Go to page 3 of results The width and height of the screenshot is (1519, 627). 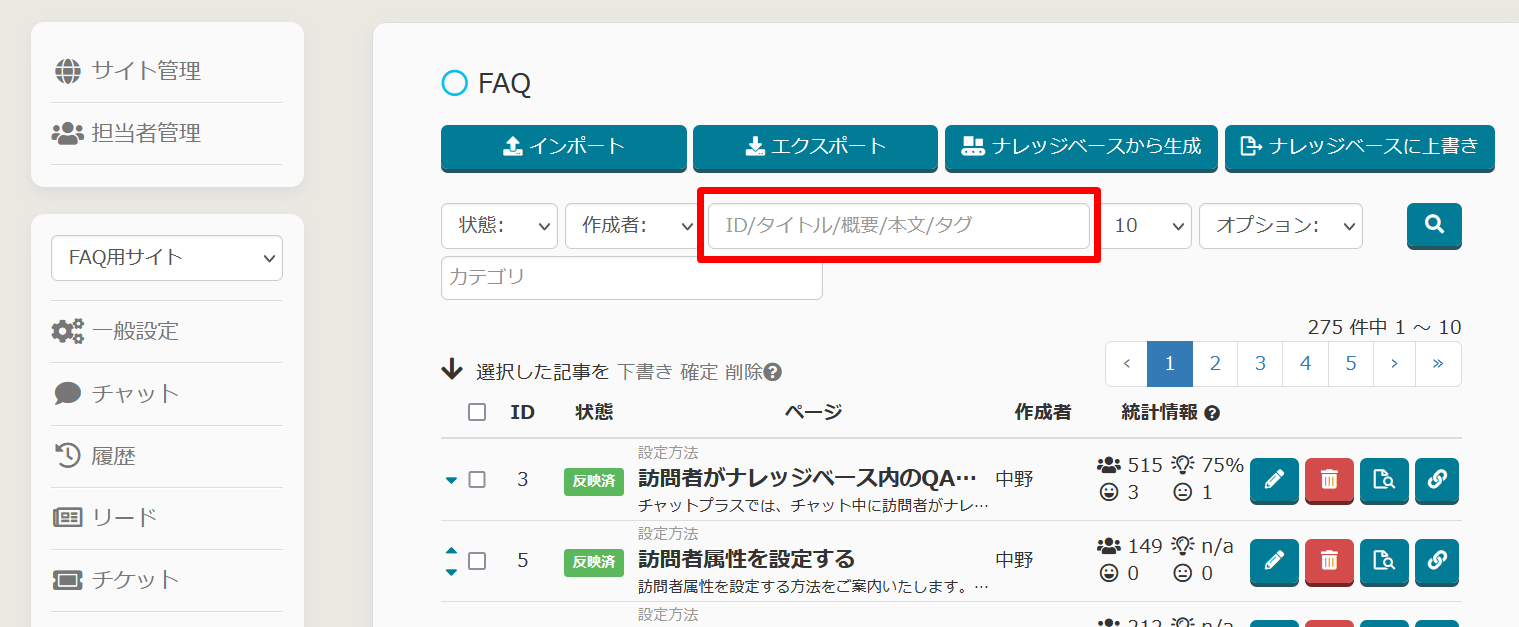click(x=1260, y=364)
